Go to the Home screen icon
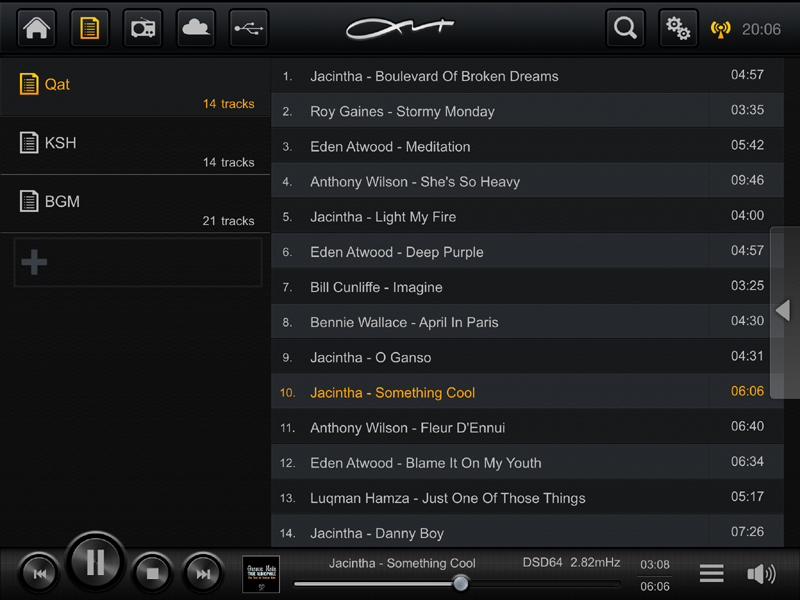 [x=37, y=28]
